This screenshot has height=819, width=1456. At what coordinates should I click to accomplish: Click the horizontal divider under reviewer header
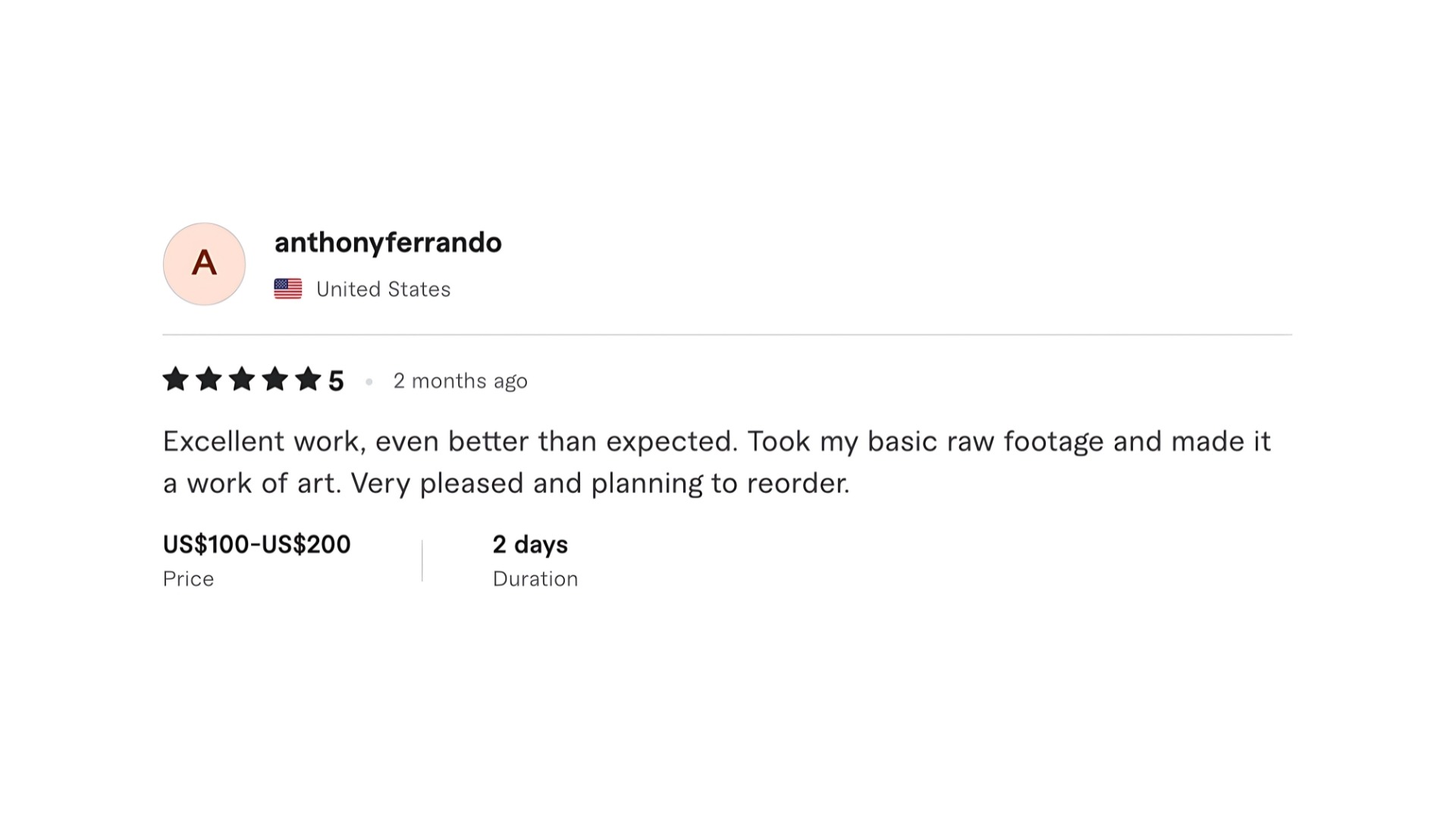point(727,334)
